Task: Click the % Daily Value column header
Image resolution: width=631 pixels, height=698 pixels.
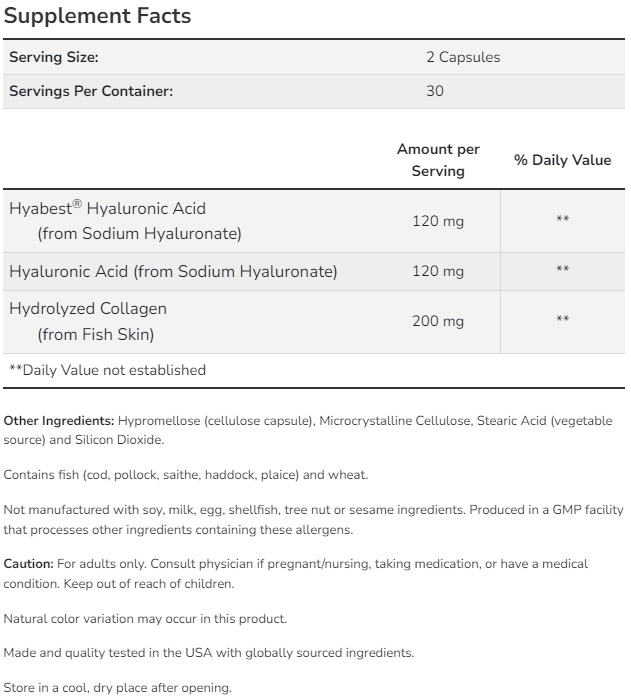Action: [x=562, y=160]
